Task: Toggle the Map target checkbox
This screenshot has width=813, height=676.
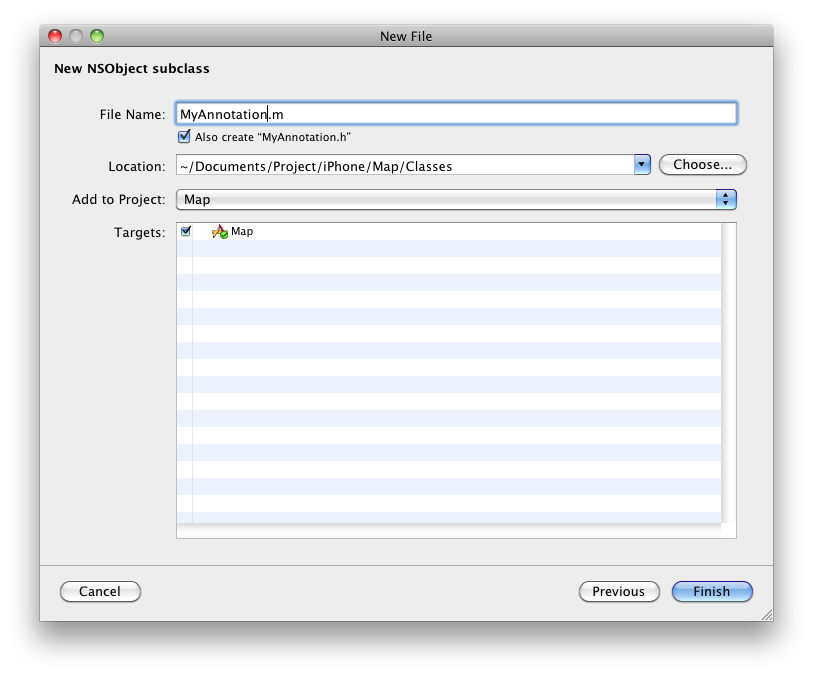Action: click(186, 231)
